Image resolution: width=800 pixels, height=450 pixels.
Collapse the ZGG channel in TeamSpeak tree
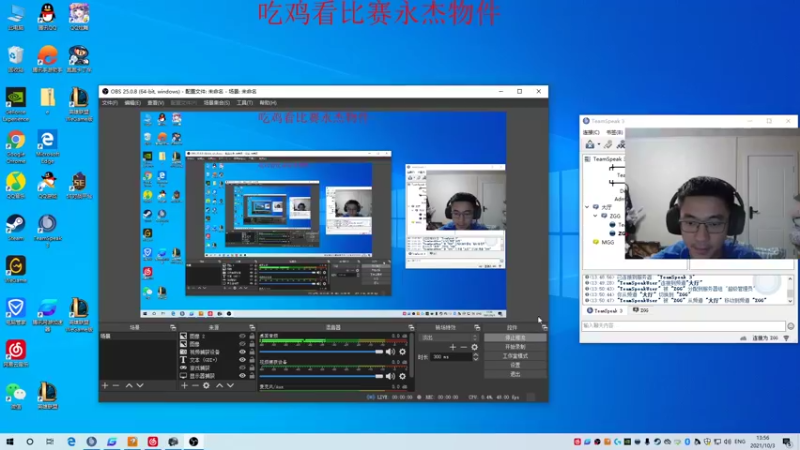pyautogui.click(x=595, y=216)
